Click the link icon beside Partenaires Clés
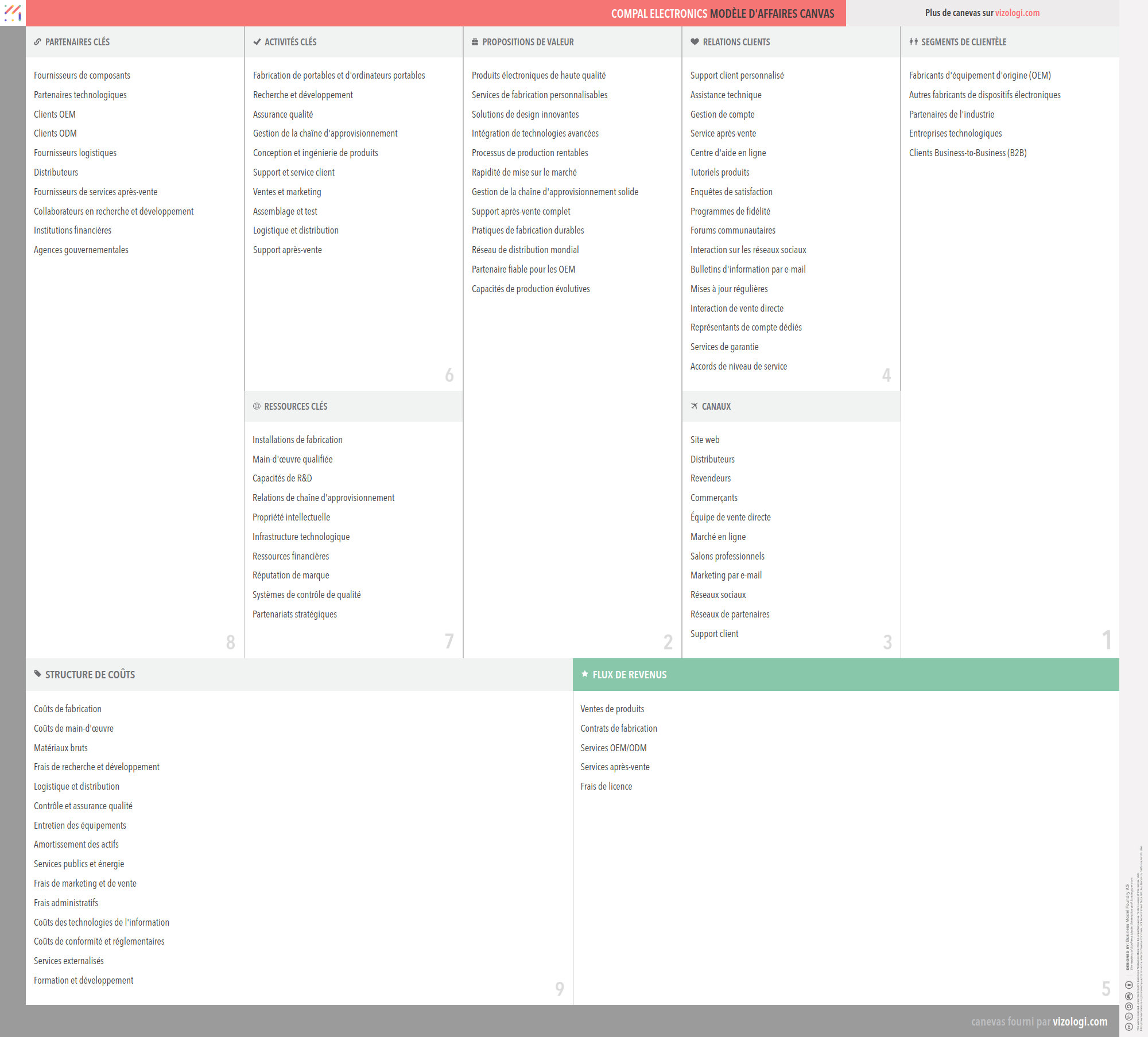The width and height of the screenshot is (1148, 1037). 37,42
